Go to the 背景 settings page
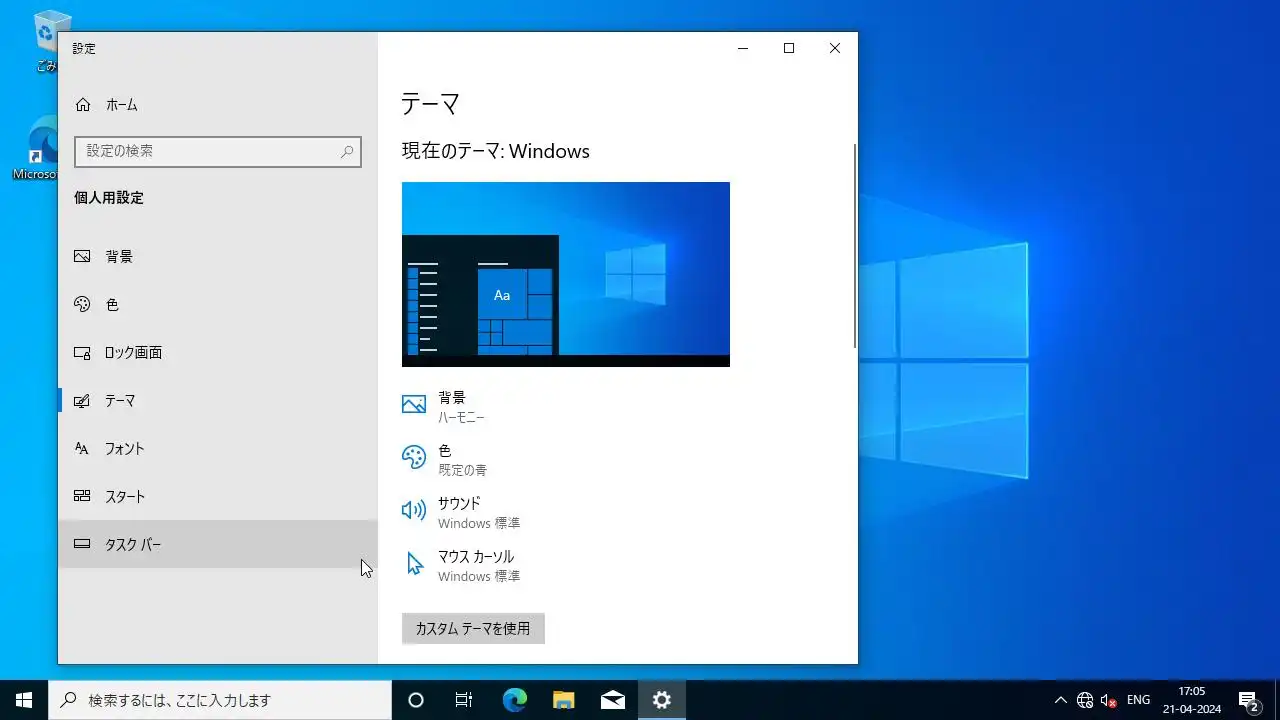Screen dimensions: 1280x720 click(x=218, y=257)
